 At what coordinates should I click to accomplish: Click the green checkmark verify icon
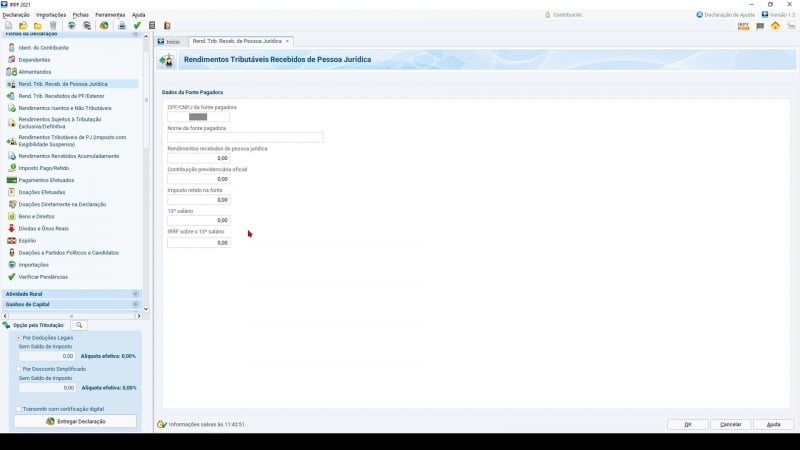click(137, 26)
